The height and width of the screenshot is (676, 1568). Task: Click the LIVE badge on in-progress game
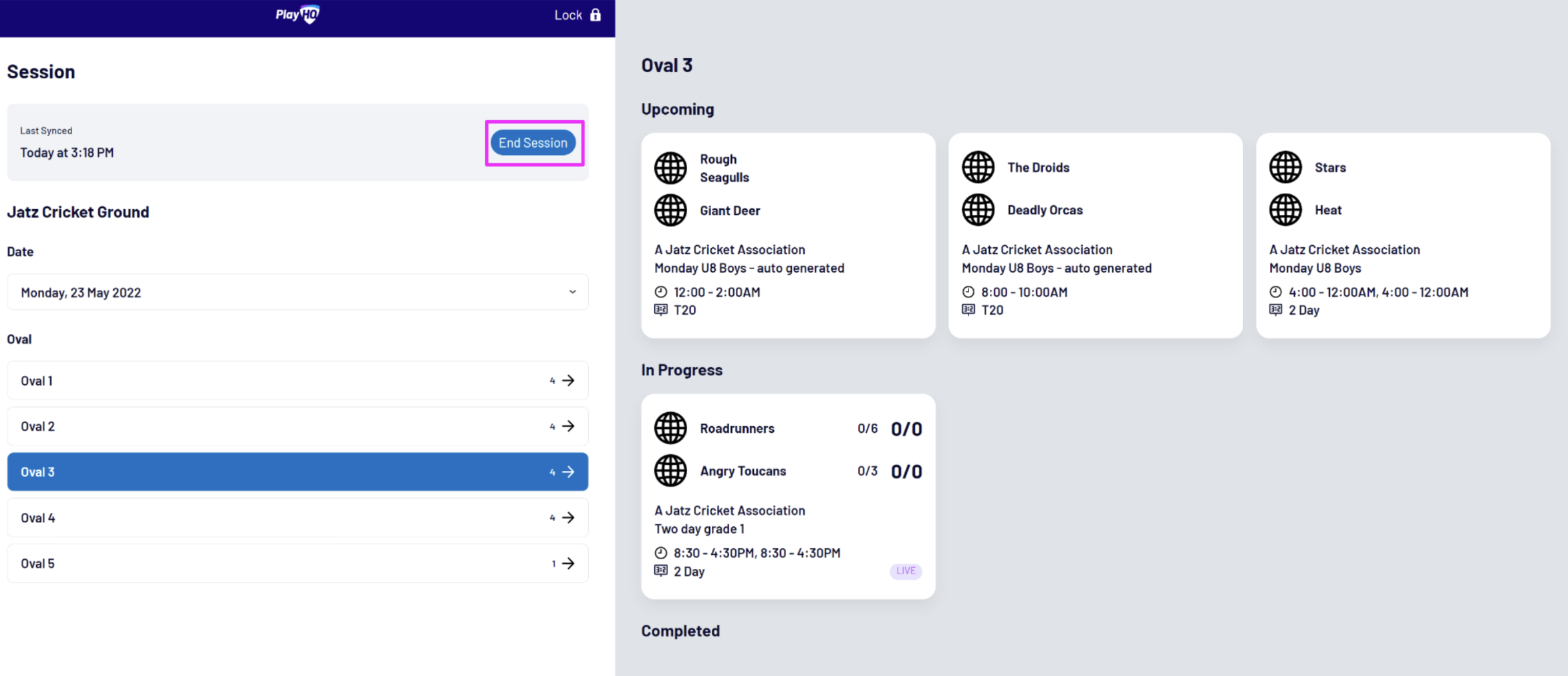pos(906,570)
